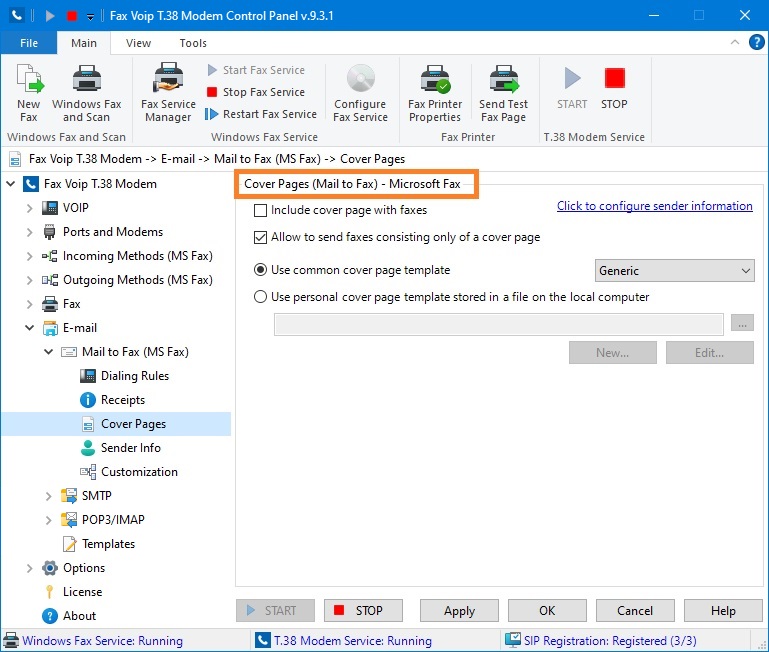Click the personal cover page file path field
Image resolution: width=769 pixels, height=652 pixels.
point(498,324)
